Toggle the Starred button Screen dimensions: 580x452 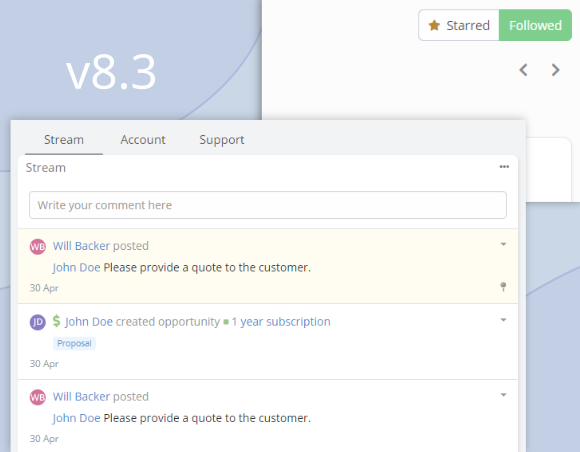pos(459,25)
